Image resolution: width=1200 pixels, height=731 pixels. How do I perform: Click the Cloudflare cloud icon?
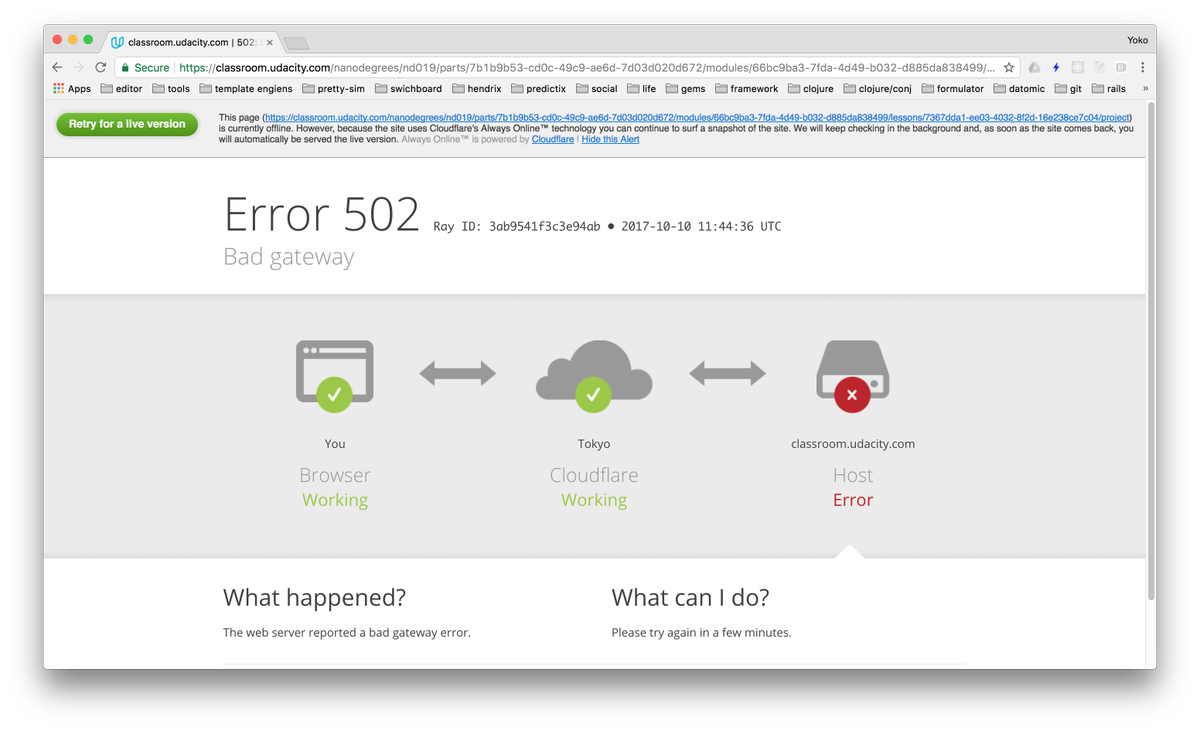tap(594, 375)
